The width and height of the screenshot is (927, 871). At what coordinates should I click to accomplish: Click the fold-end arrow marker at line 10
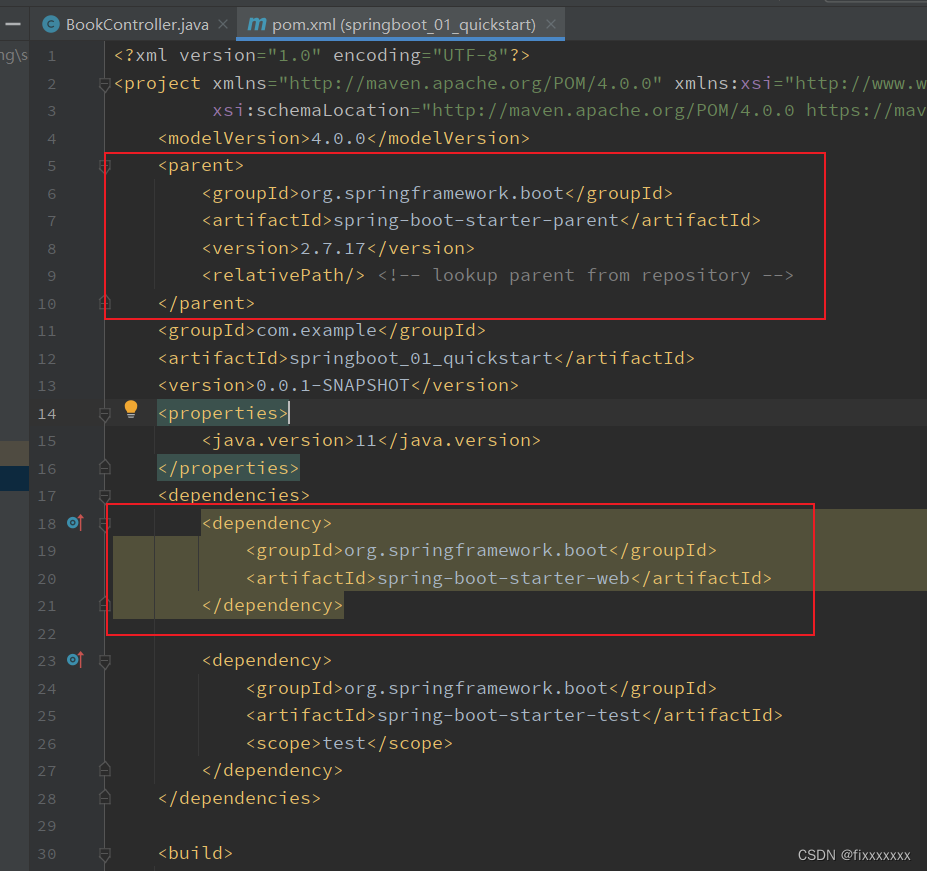click(104, 301)
